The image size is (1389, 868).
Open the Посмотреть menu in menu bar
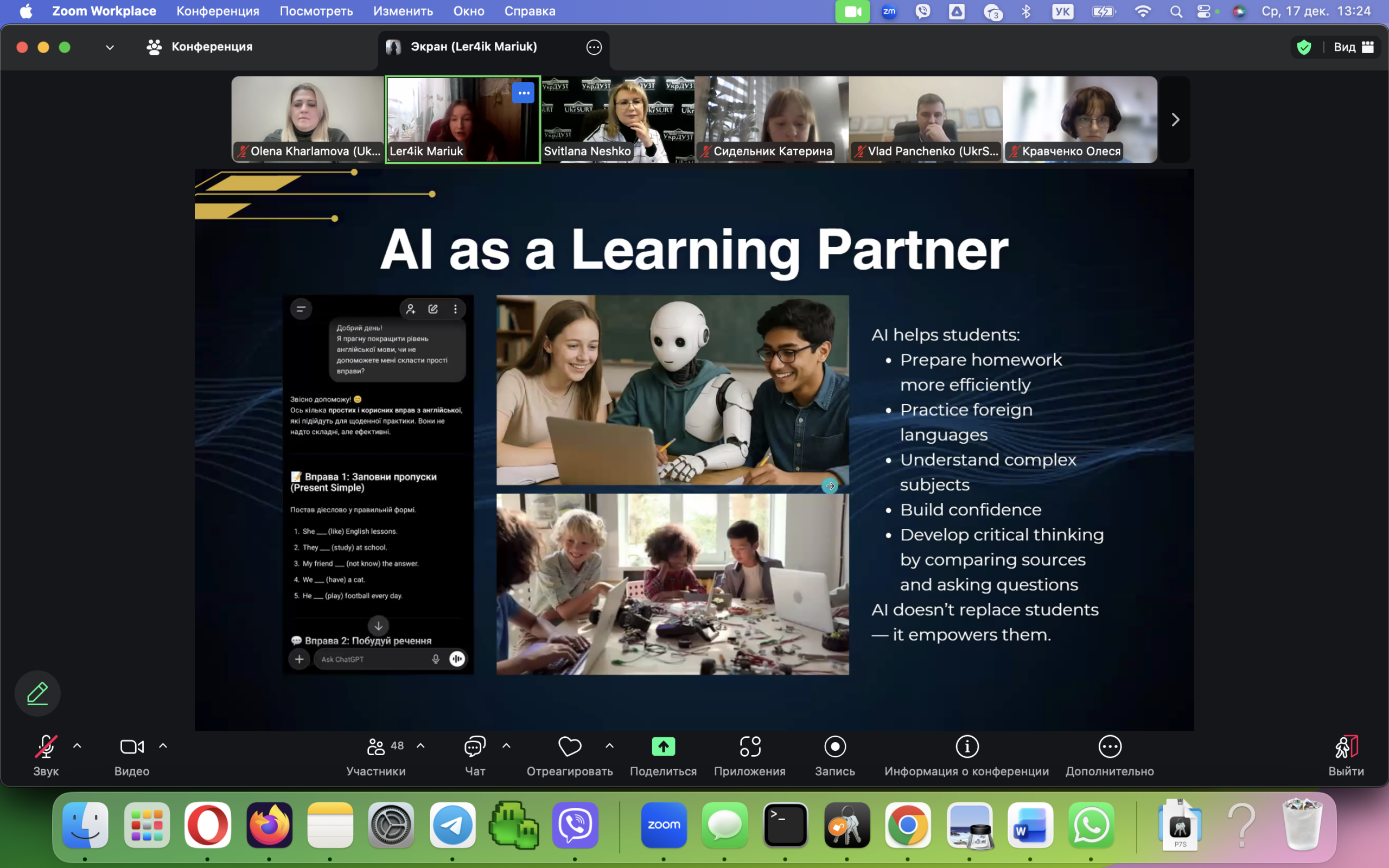(316, 11)
